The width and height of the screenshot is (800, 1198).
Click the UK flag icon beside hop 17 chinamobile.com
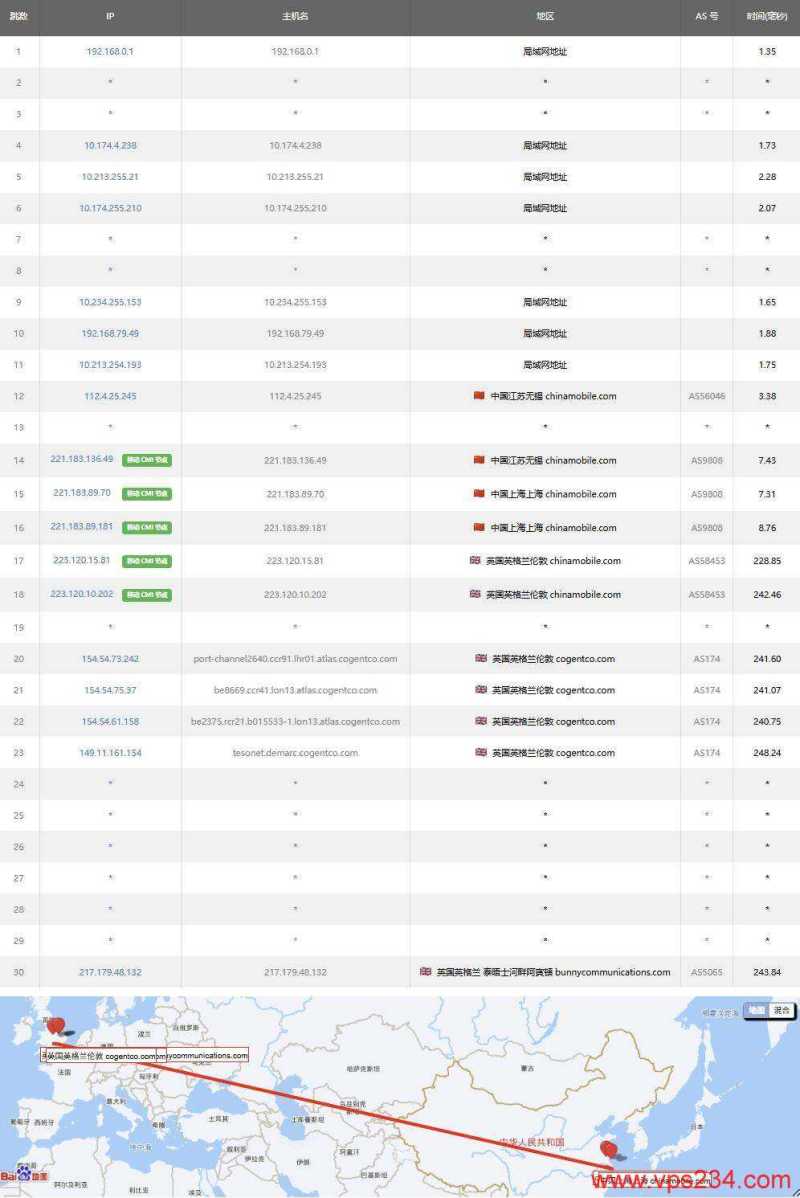point(476,560)
